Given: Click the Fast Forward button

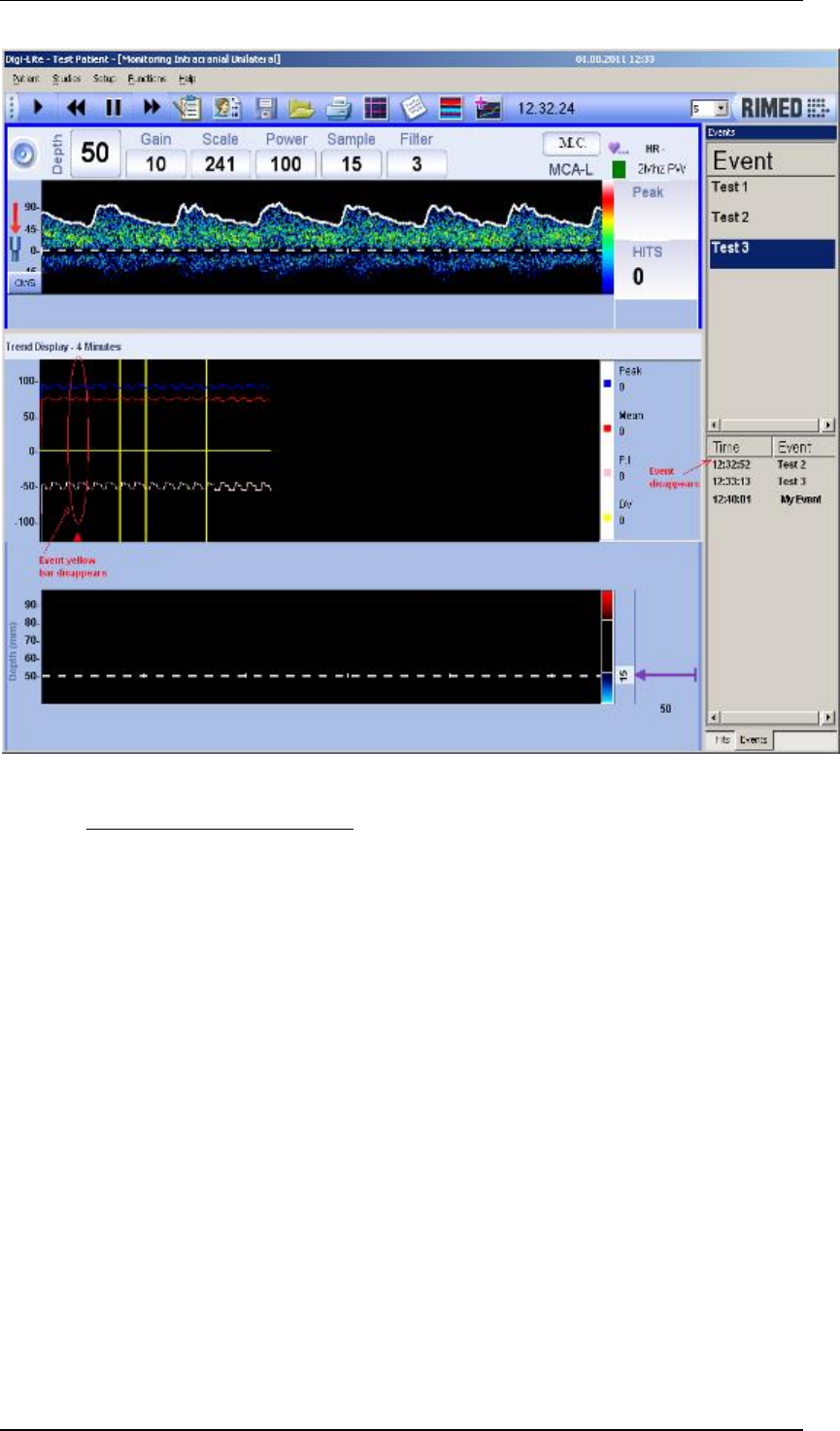Looking at the screenshot, I should click(151, 108).
